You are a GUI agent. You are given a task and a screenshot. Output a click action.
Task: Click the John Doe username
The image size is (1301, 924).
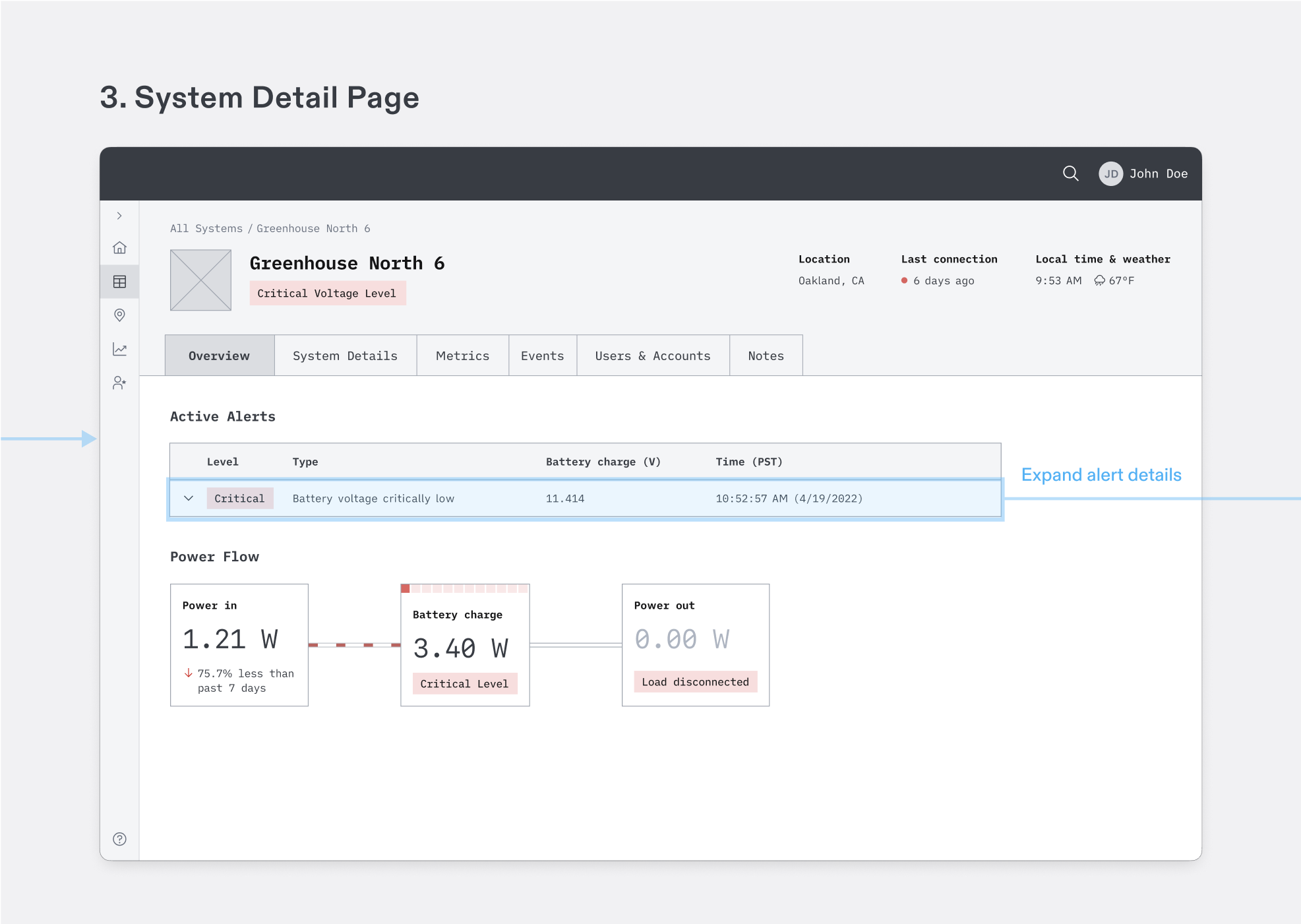point(1159,173)
